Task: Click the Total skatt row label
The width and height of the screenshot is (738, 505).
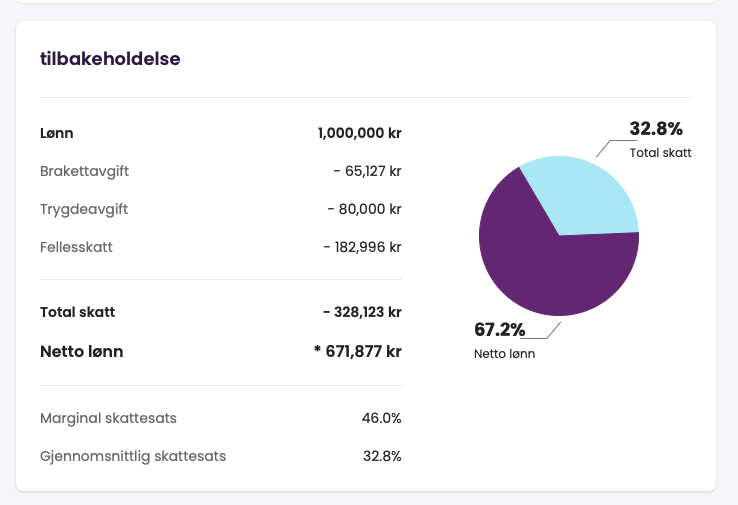Action: click(x=77, y=312)
